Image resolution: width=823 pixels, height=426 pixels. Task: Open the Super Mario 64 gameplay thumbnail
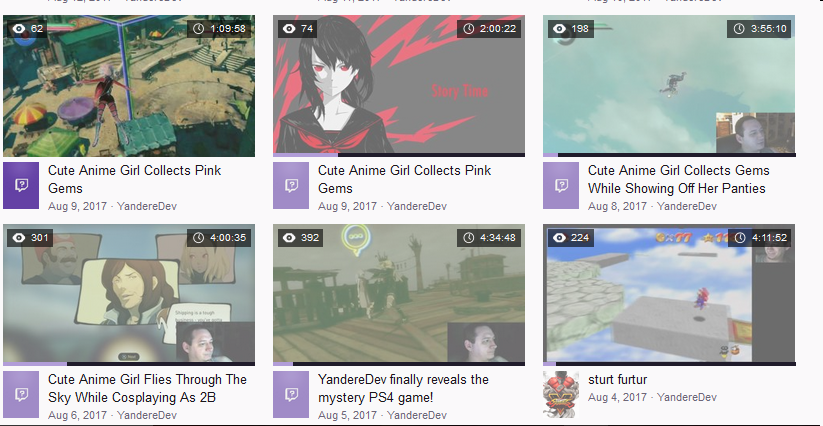point(669,295)
